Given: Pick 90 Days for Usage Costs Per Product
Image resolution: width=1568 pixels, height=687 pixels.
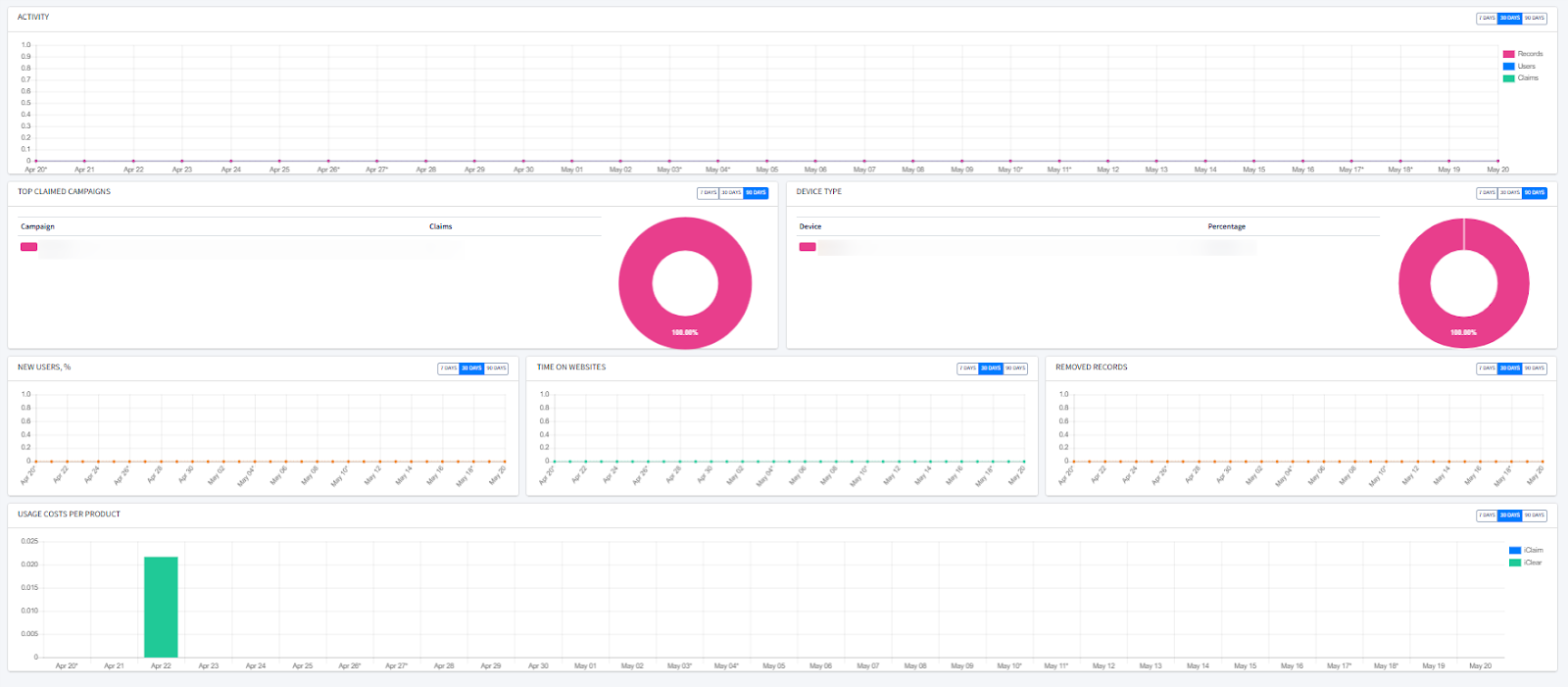Looking at the screenshot, I should pyautogui.click(x=1535, y=515).
